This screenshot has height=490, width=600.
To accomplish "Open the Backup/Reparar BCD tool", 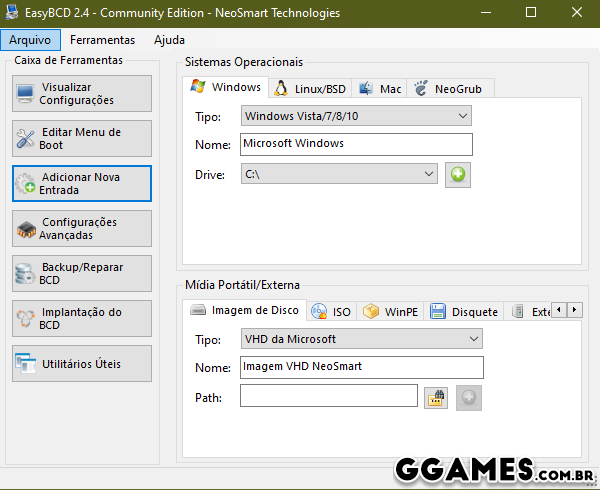I will 82,274.
